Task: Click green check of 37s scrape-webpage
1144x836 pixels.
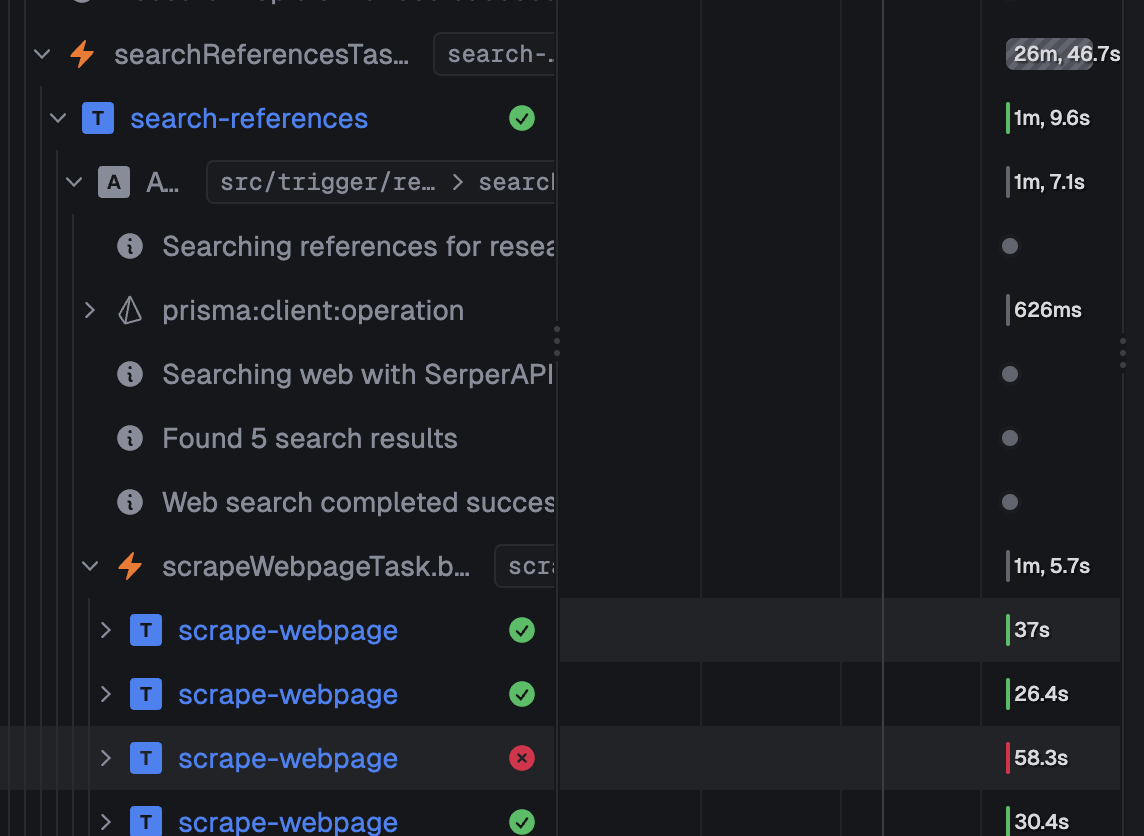Action: tap(522, 630)
